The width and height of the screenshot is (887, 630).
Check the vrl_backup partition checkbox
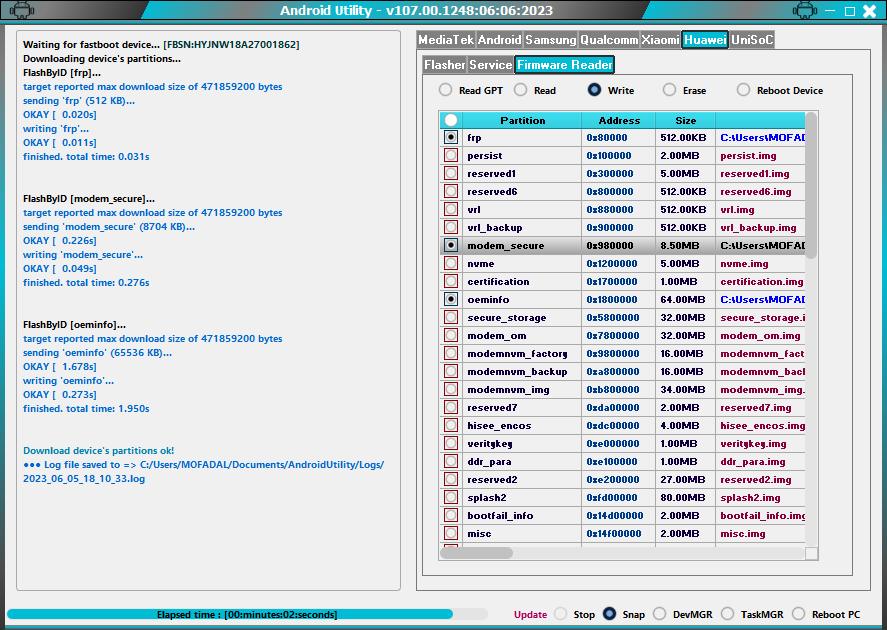[x=451, y=227]
